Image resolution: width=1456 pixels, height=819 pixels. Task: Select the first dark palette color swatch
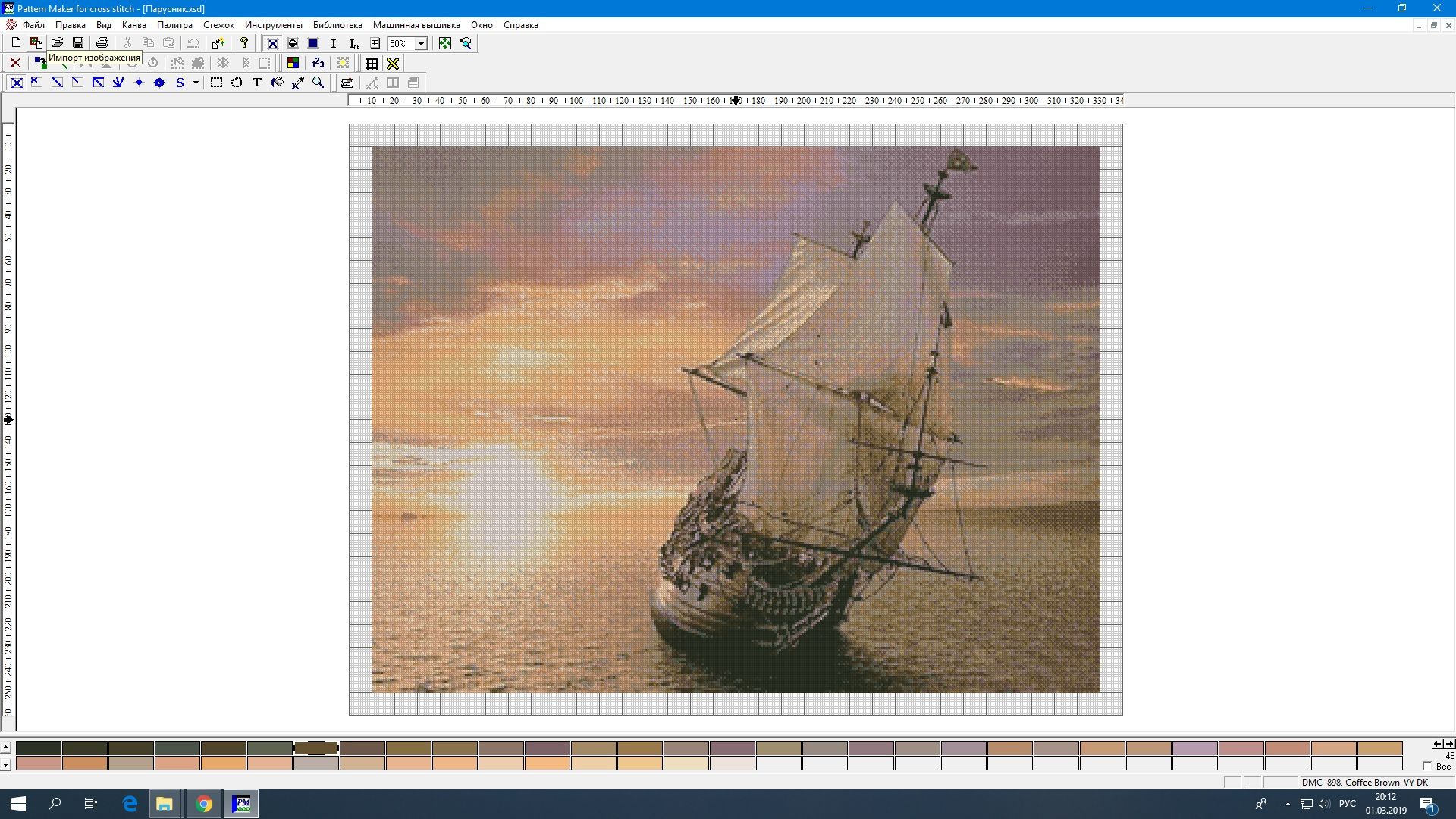pyautogui.click(x=39, y=748)
